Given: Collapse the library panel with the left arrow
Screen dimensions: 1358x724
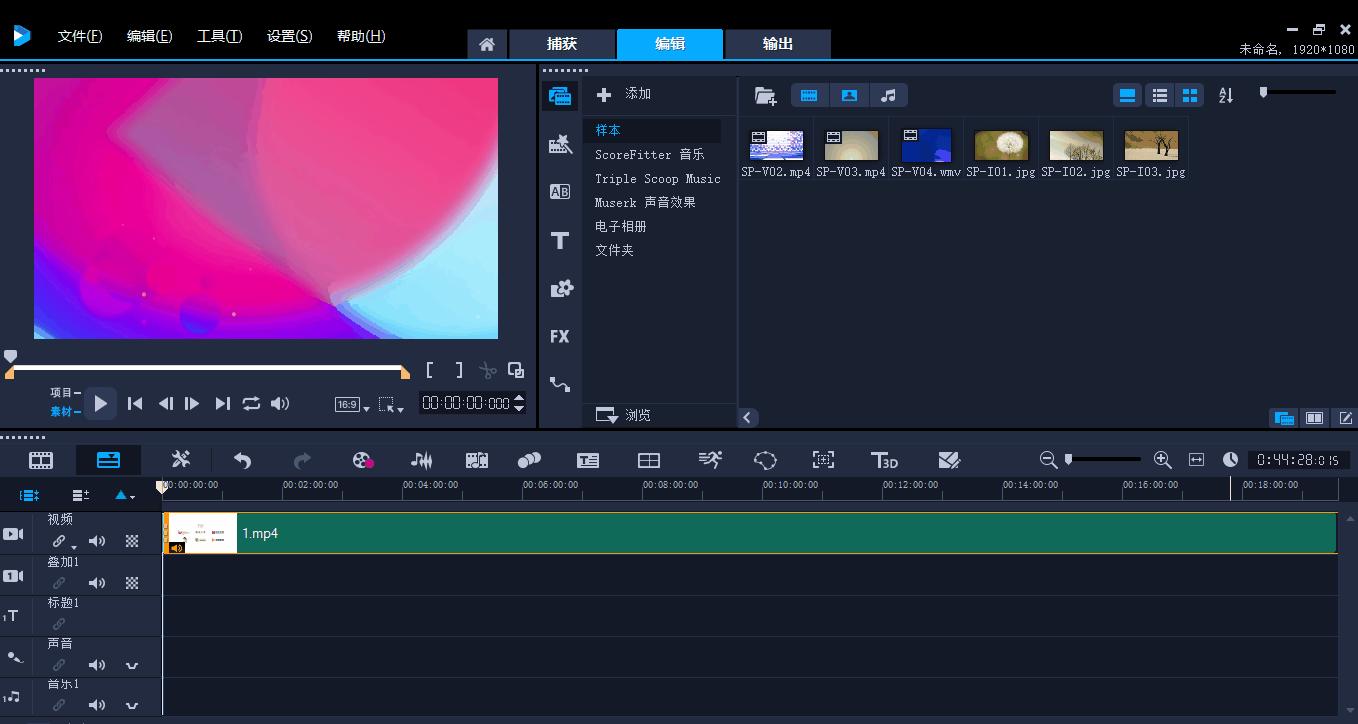Looking at the screenshot, I should pos(748,417).
